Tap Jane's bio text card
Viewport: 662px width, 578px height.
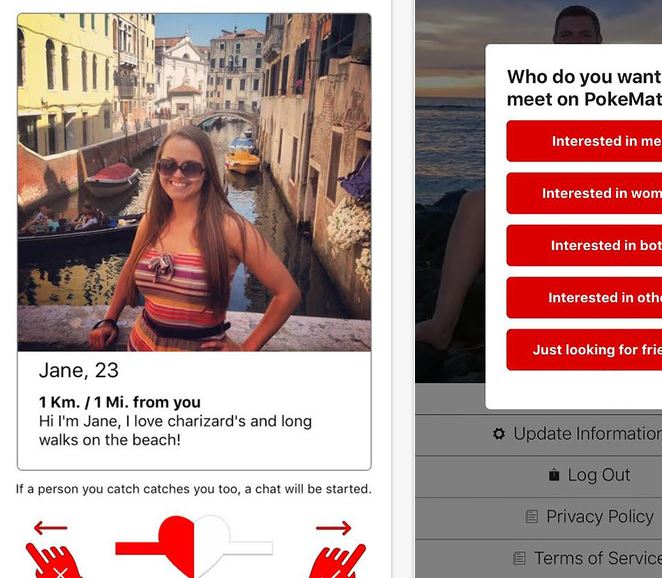(194, 410)
